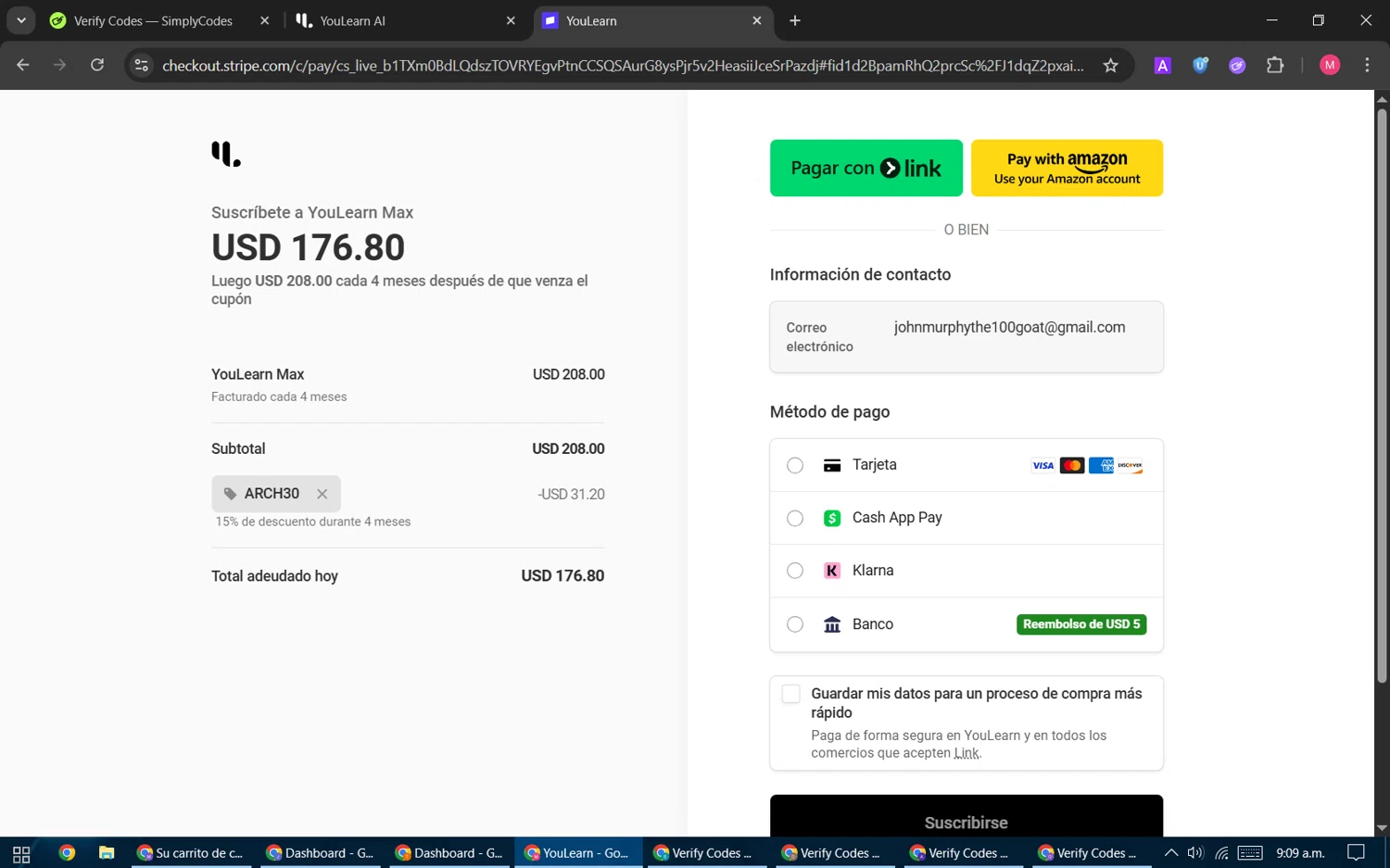
Task: View site information icon in address bar
Action: coord(141,65)
